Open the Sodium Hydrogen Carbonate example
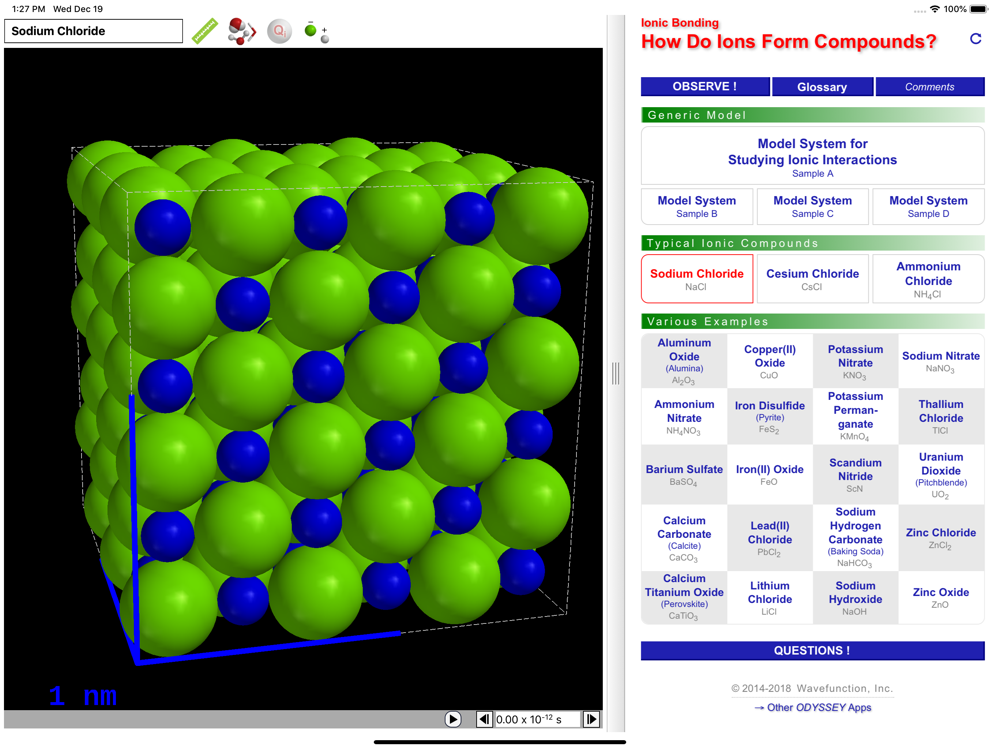Viewport: 1000px width, 750px height. (855, 538)
